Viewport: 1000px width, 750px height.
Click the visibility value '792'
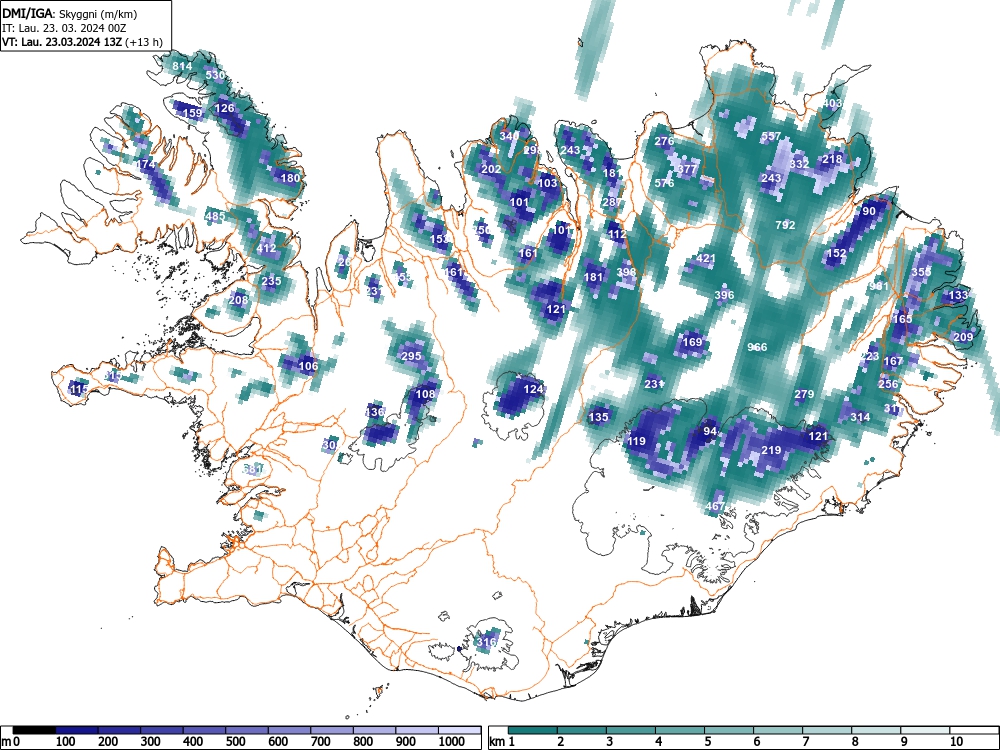(x=785, y=225)
